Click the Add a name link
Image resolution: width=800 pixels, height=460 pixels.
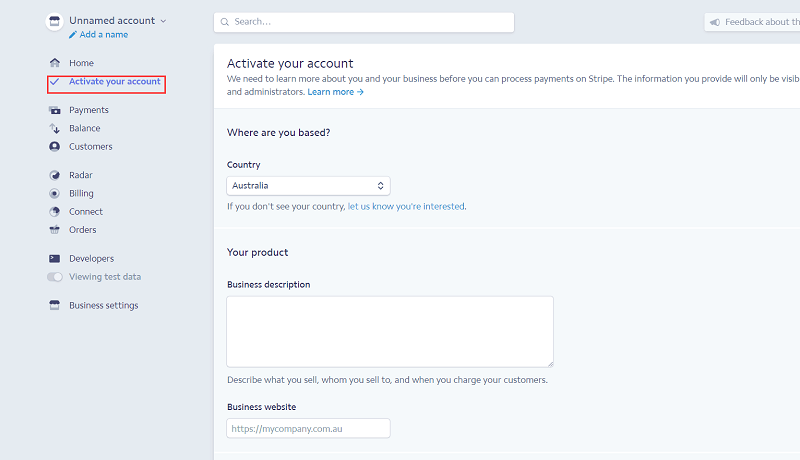(x=103, y=35)
